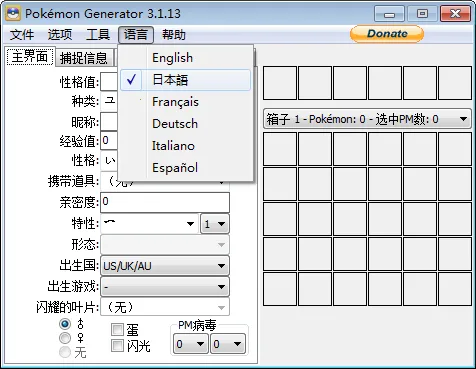The image size is (476, 369).
Task: Open the box selector 箱子 1 dropdown
Action: coord(367,119)
